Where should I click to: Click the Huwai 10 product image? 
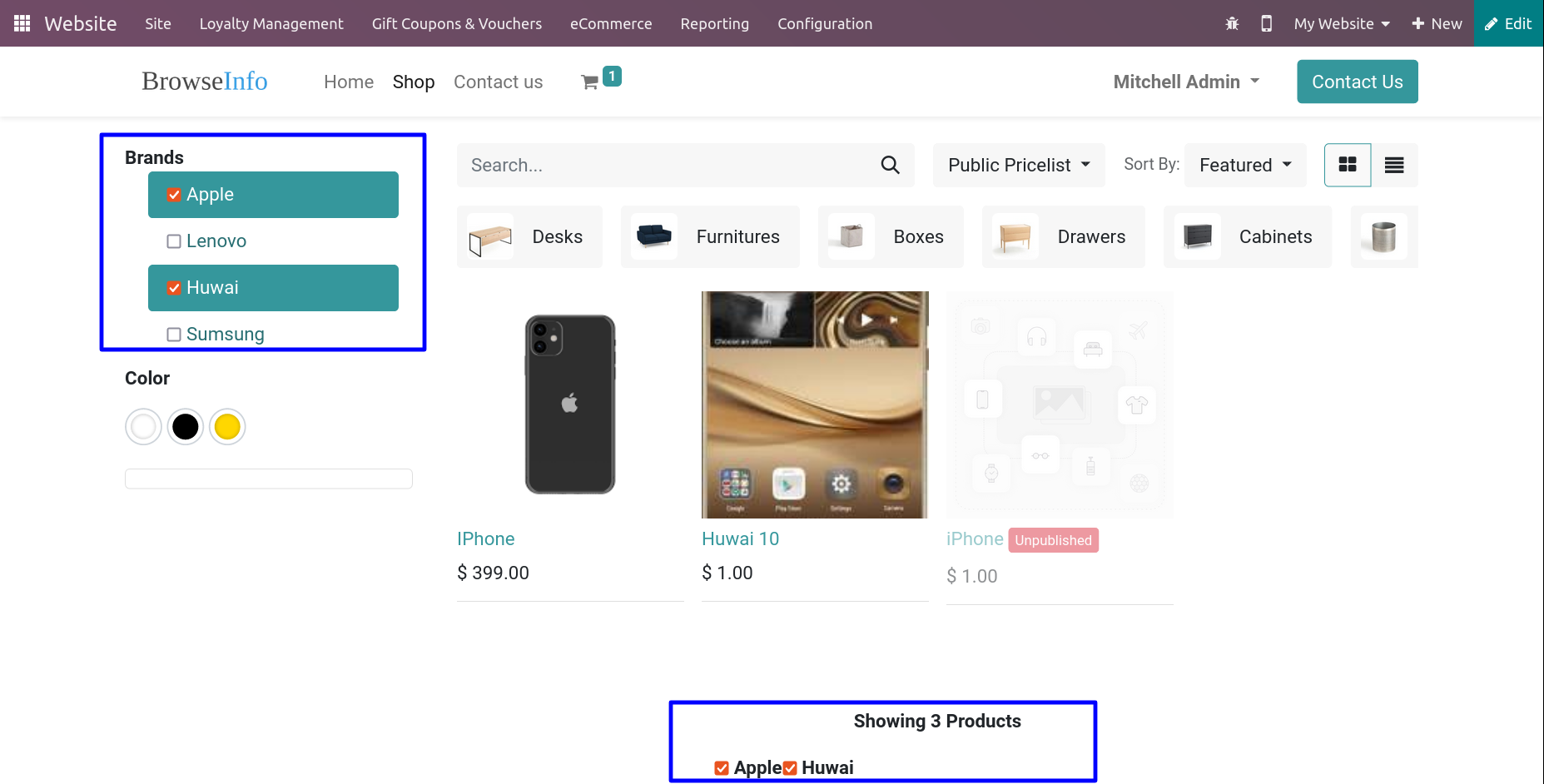(x=815, y=404)
